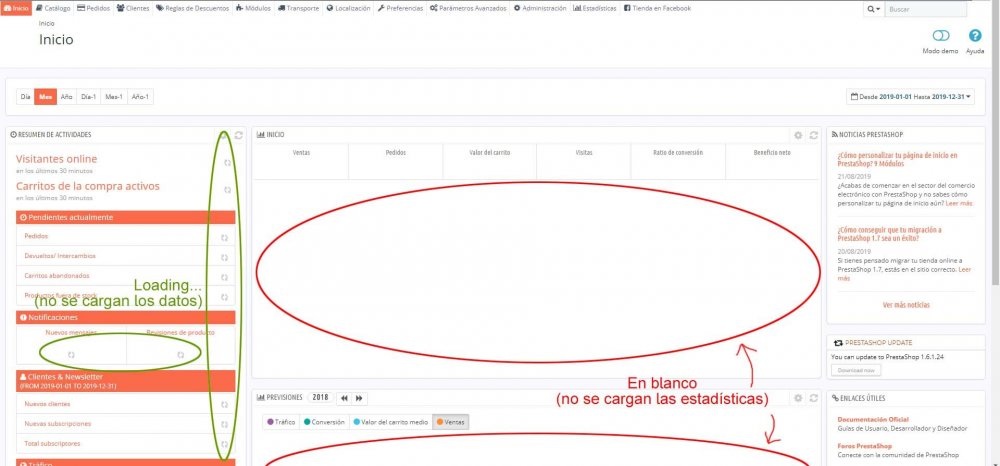Click the Pendientes actualmente section header
This screenshot has height=466, width=1000.
tap(126, 217)
